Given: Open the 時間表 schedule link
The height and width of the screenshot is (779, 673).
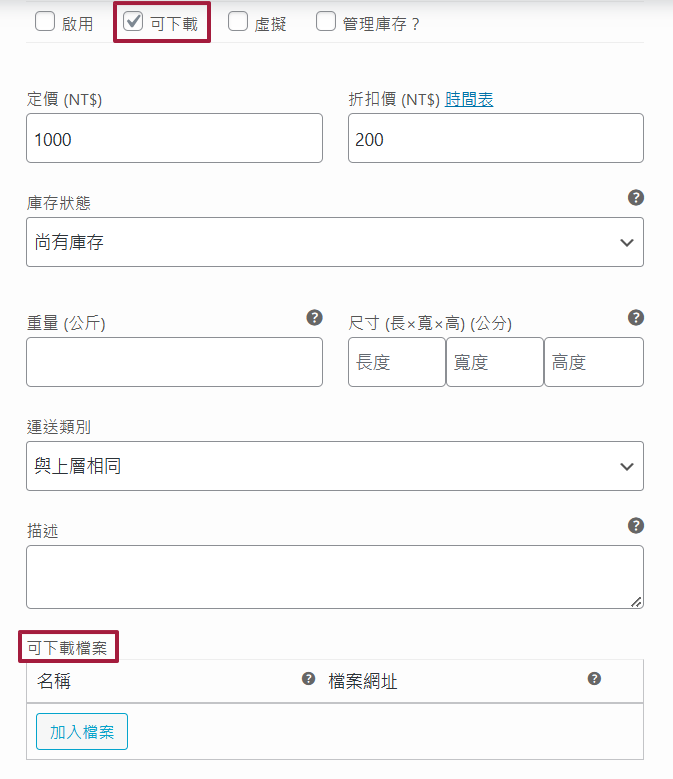Looking at the screenshot, I should coord(469,99).
